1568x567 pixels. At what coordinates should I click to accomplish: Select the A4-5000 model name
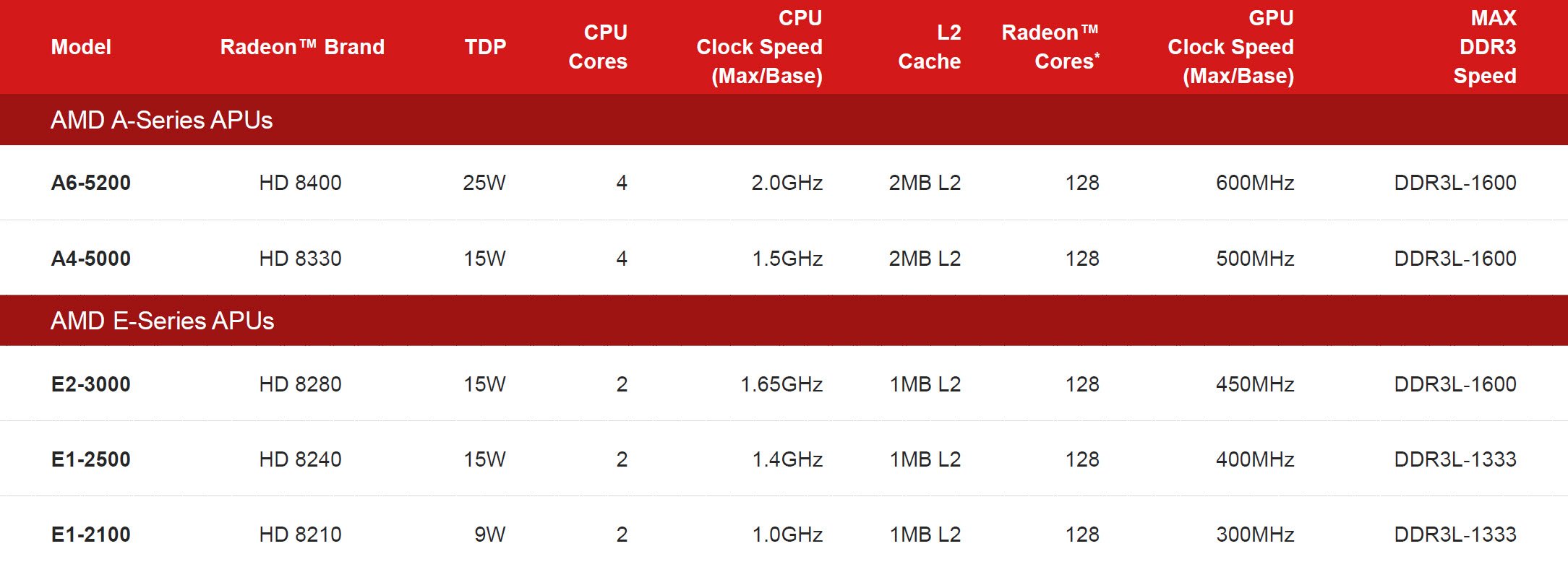(91, 259)
